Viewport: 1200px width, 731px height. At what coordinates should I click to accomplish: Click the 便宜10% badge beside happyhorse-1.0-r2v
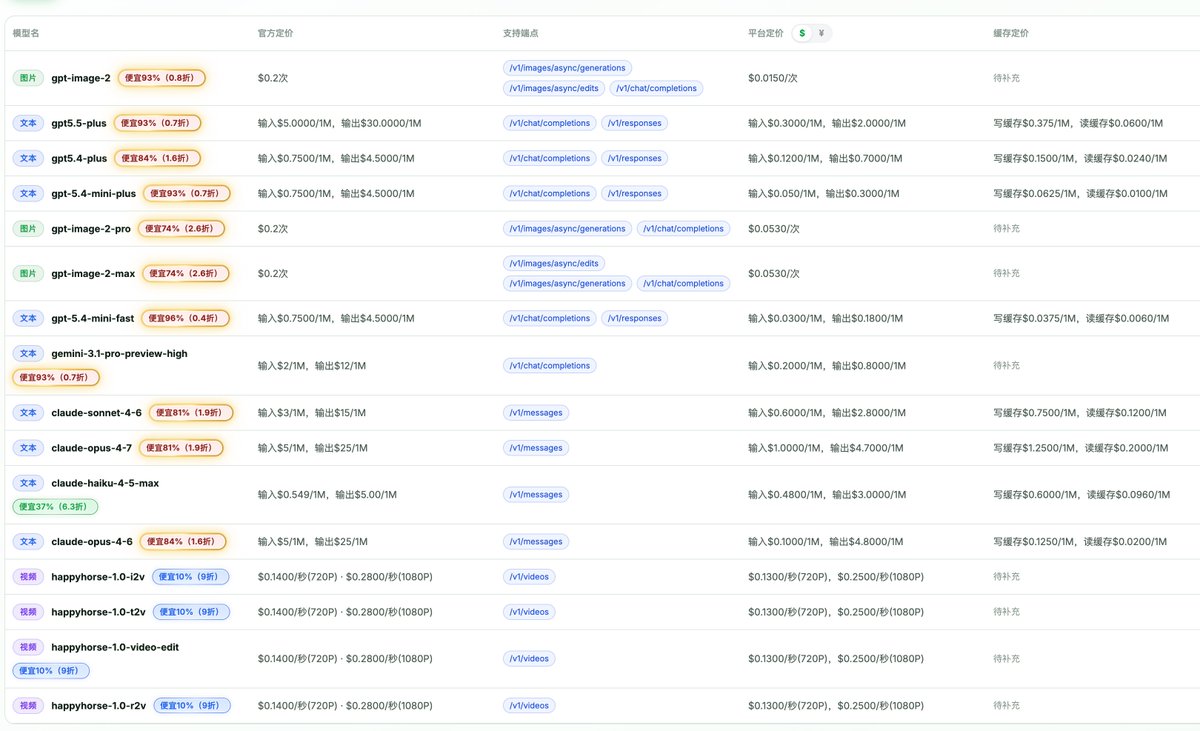point(191,705)
